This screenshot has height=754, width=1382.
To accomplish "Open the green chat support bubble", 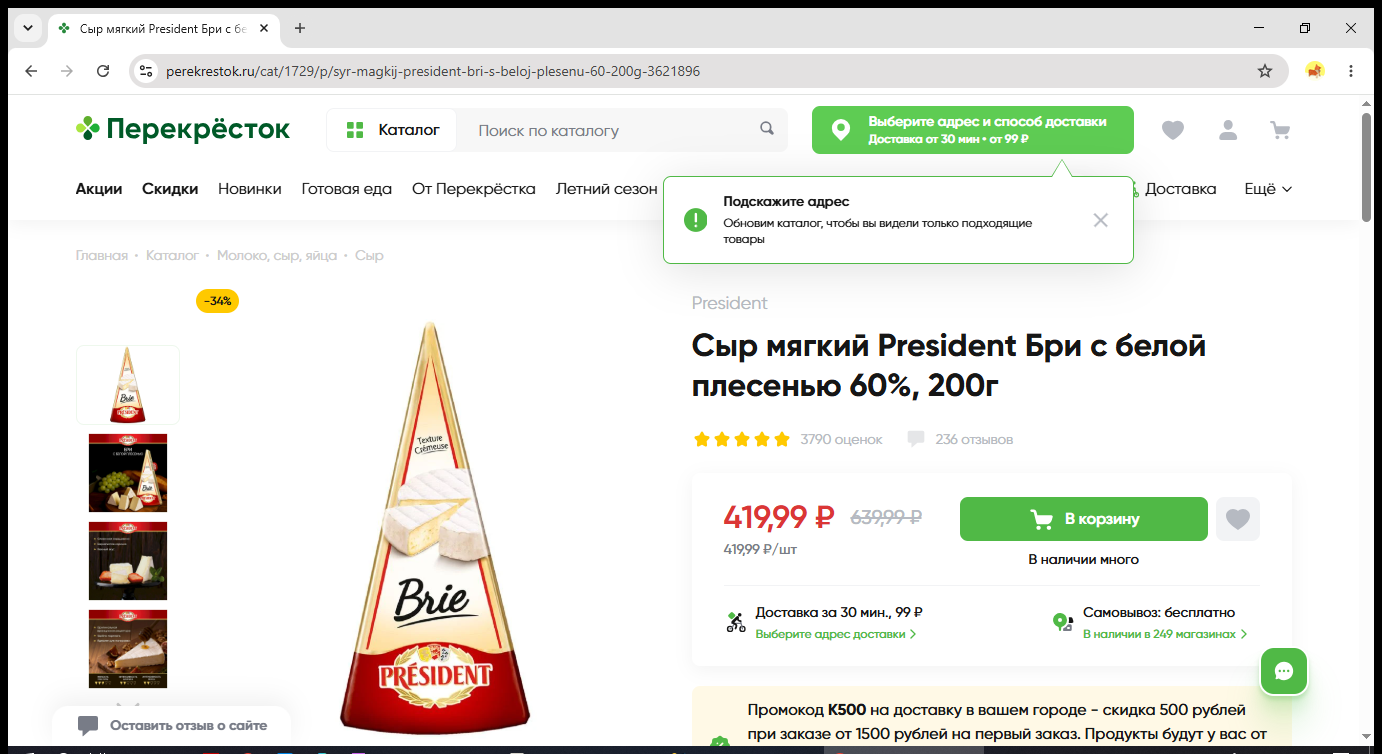I will [1284, 671].
